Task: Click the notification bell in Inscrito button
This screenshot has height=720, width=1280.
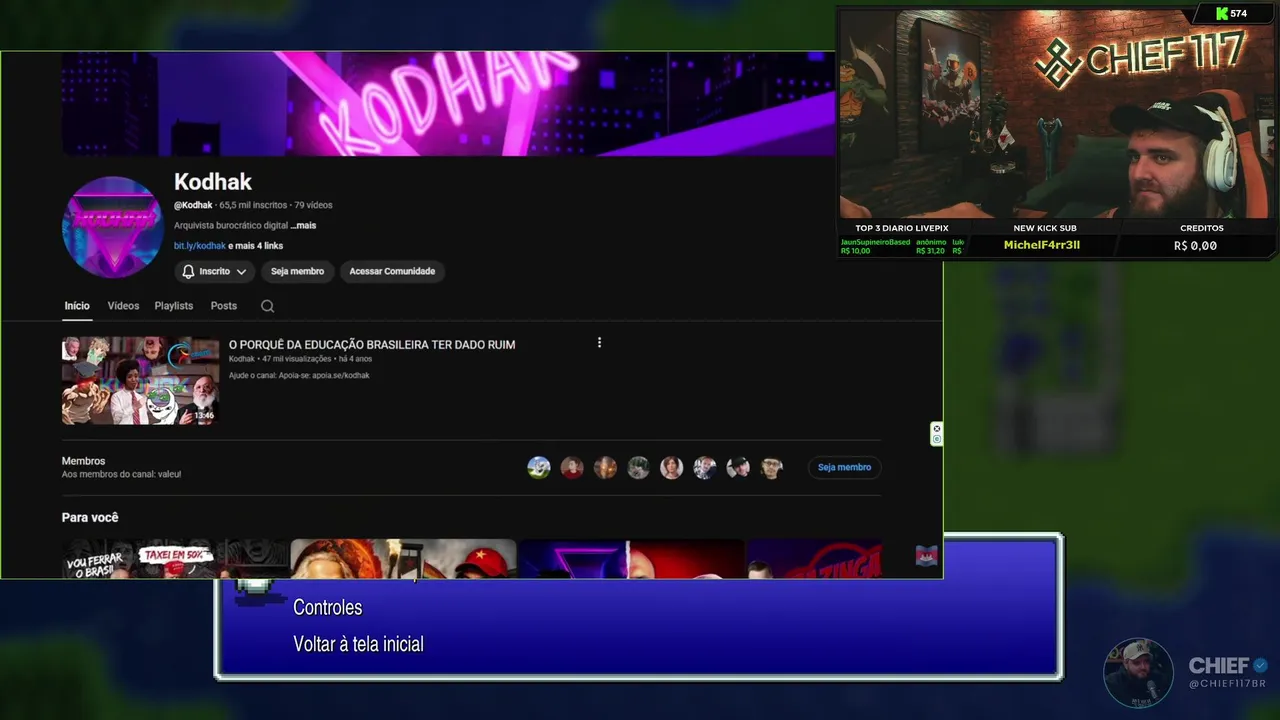Action: point(188,271)
